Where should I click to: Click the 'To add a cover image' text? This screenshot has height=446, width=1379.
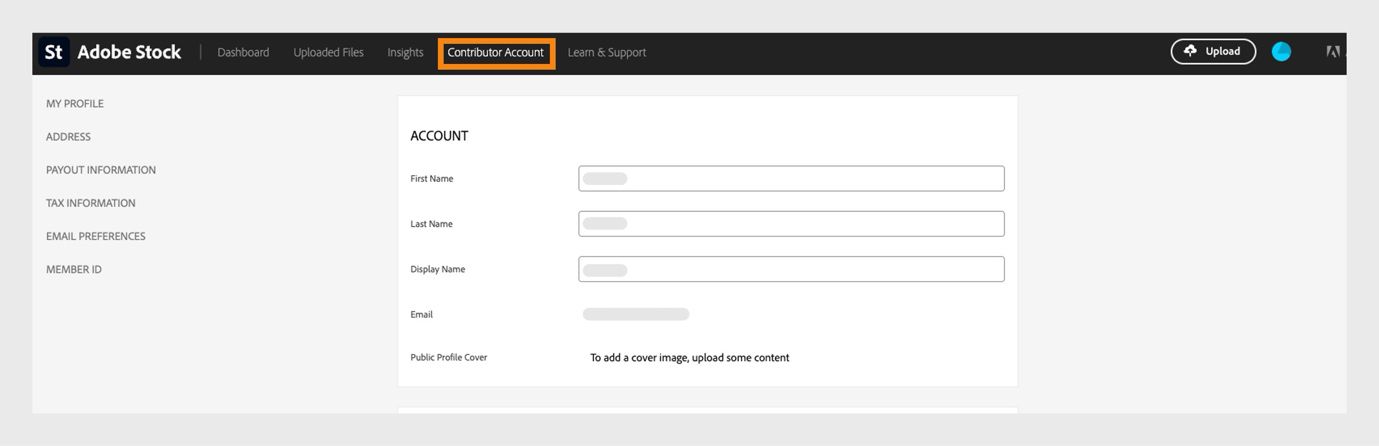pyautogui.click(x=689, y=358)
